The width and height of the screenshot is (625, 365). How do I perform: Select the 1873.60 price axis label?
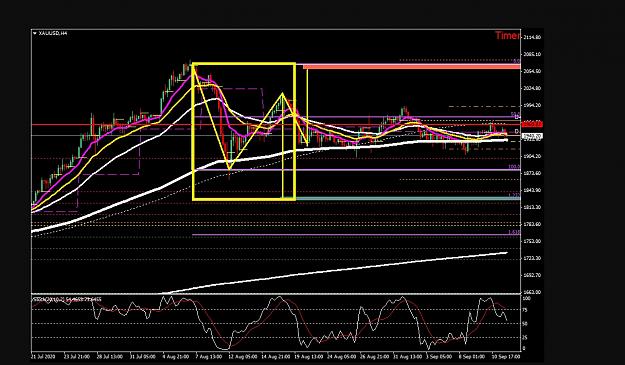click(x=532, y=173)
